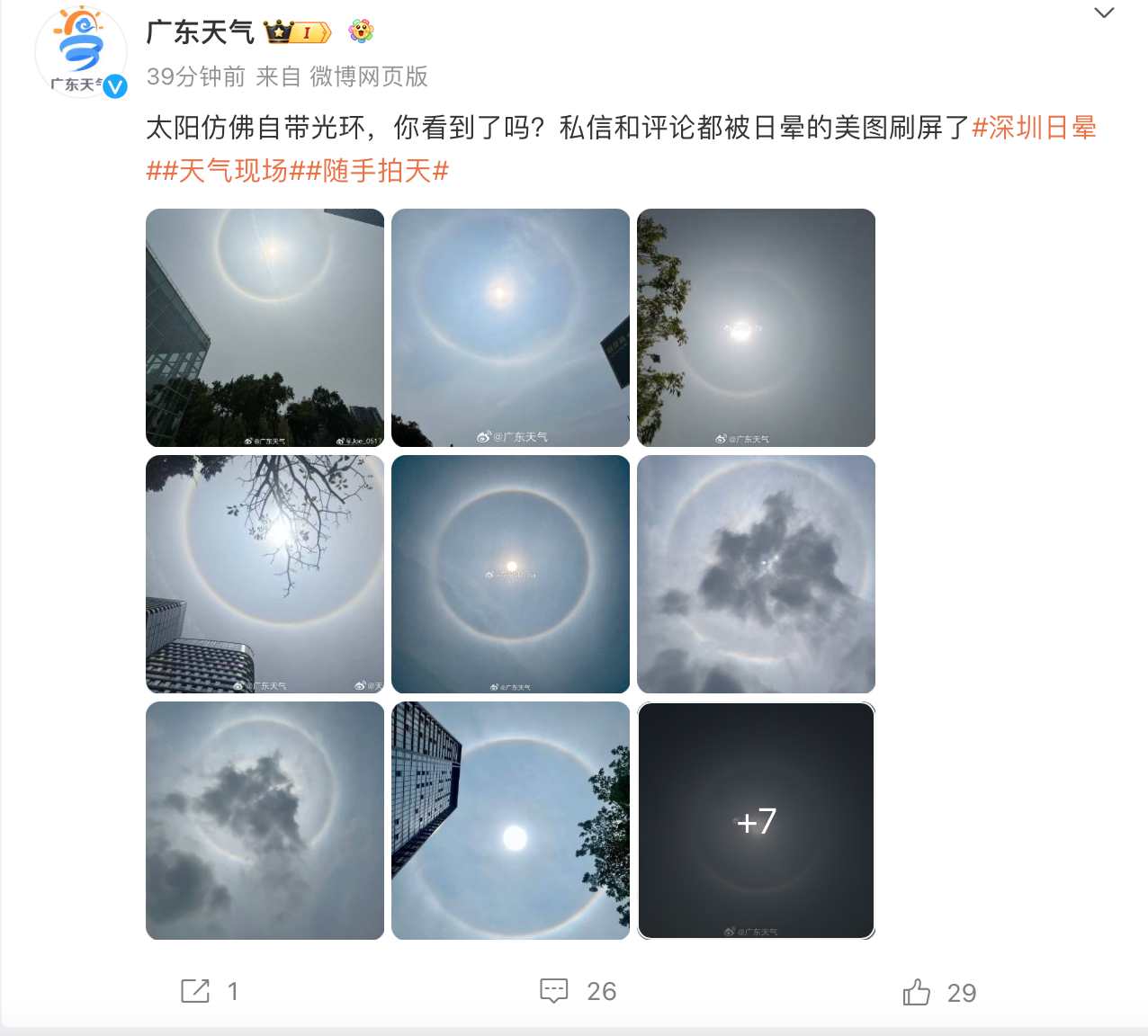Click the 39分钟前 timestamp
The height and width of the screenshot is (1036, 1148).
[196, 76]
